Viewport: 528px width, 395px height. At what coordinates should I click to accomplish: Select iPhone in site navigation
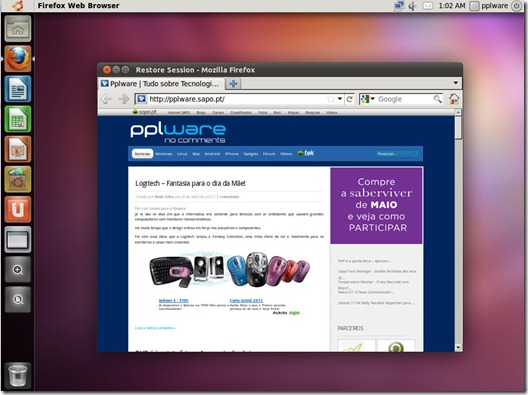click(232, 154)
